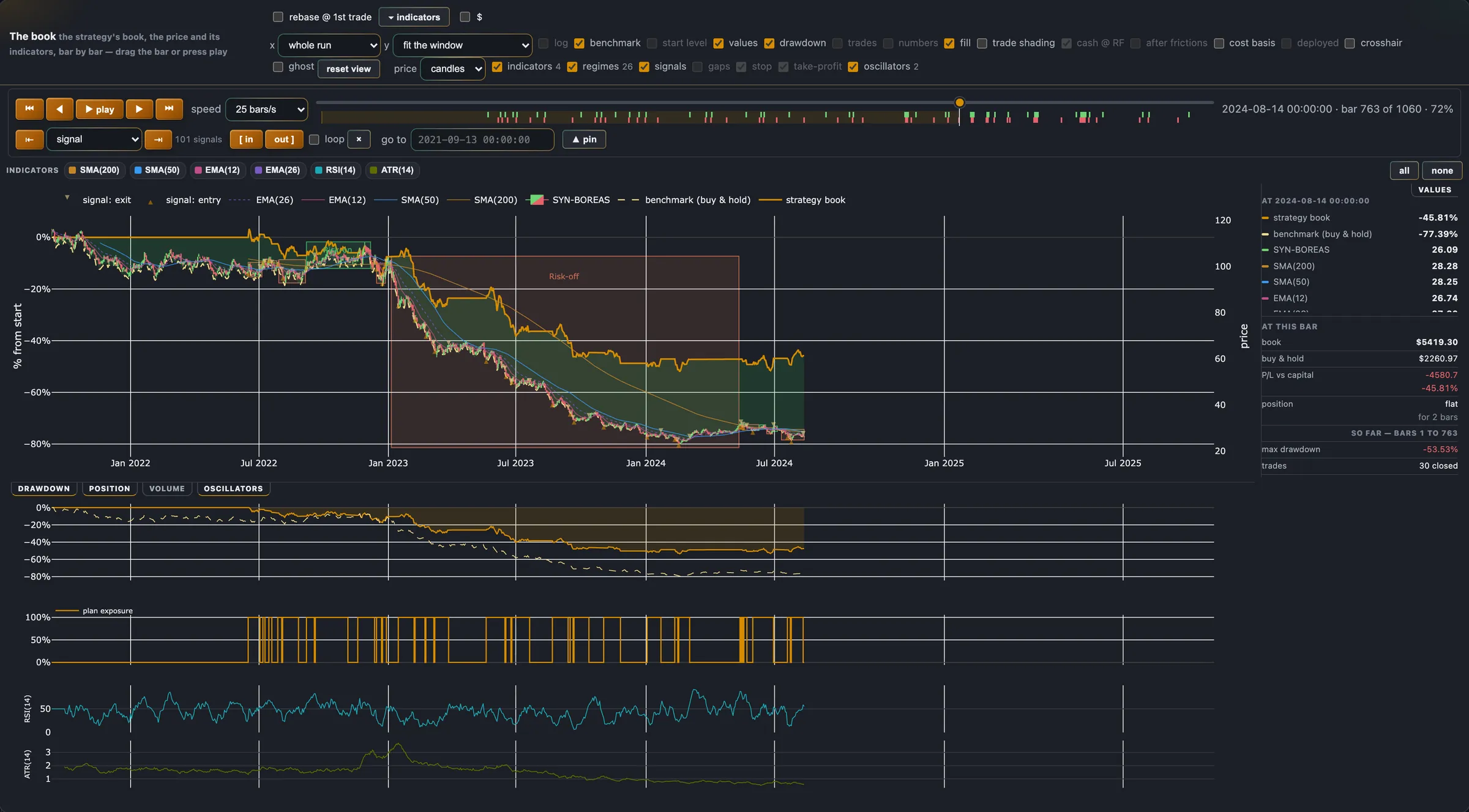Enable trade shading
Viewport: 1469px width, 812px height.
(x=982, y=43)
